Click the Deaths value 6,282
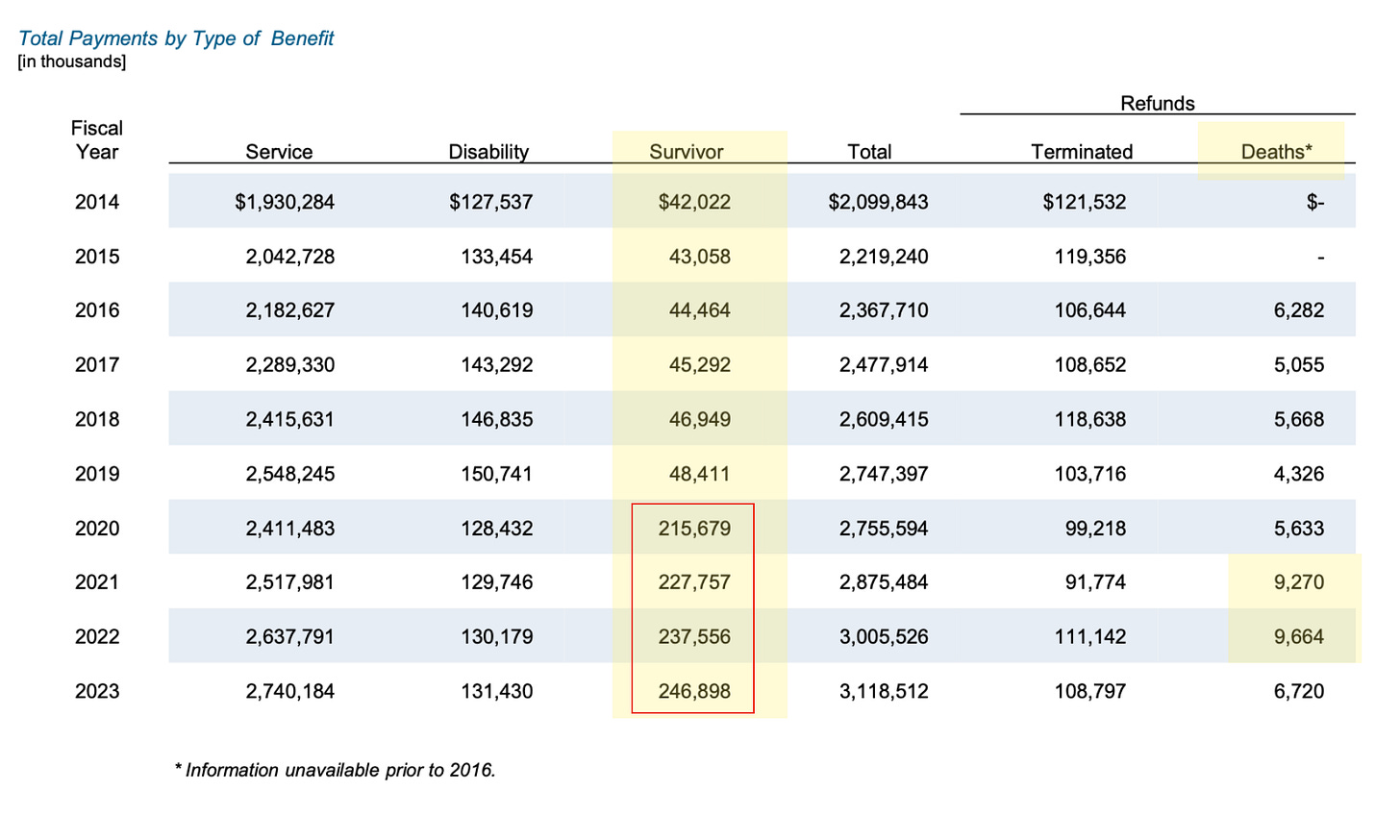The width and height of the screenshot is (1400, 840). pos(1299,310)
